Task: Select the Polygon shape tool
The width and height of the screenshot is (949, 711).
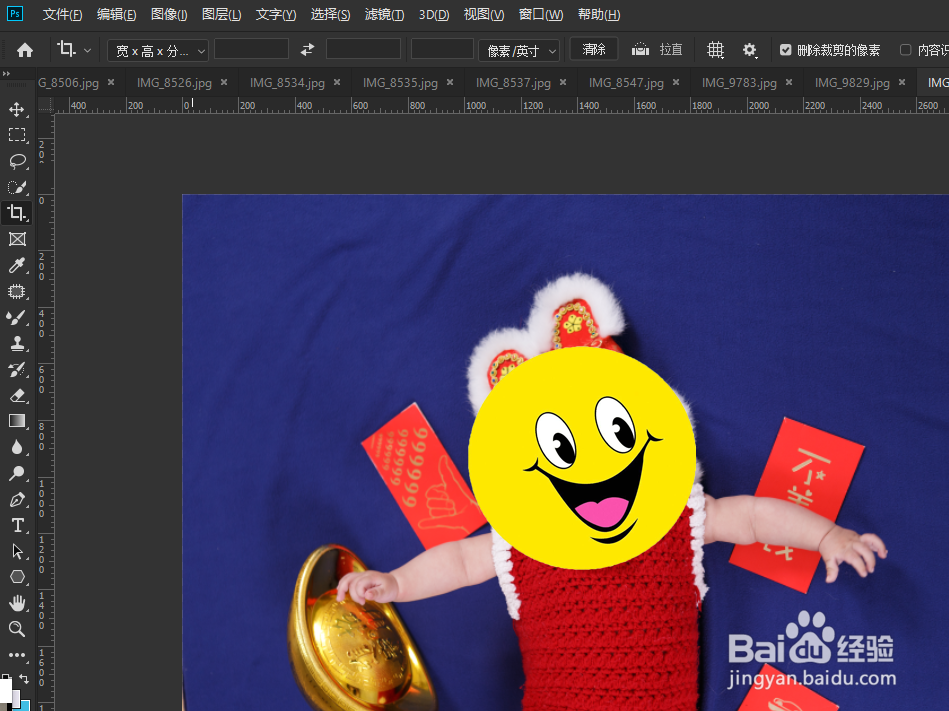Action: [17, 577]
